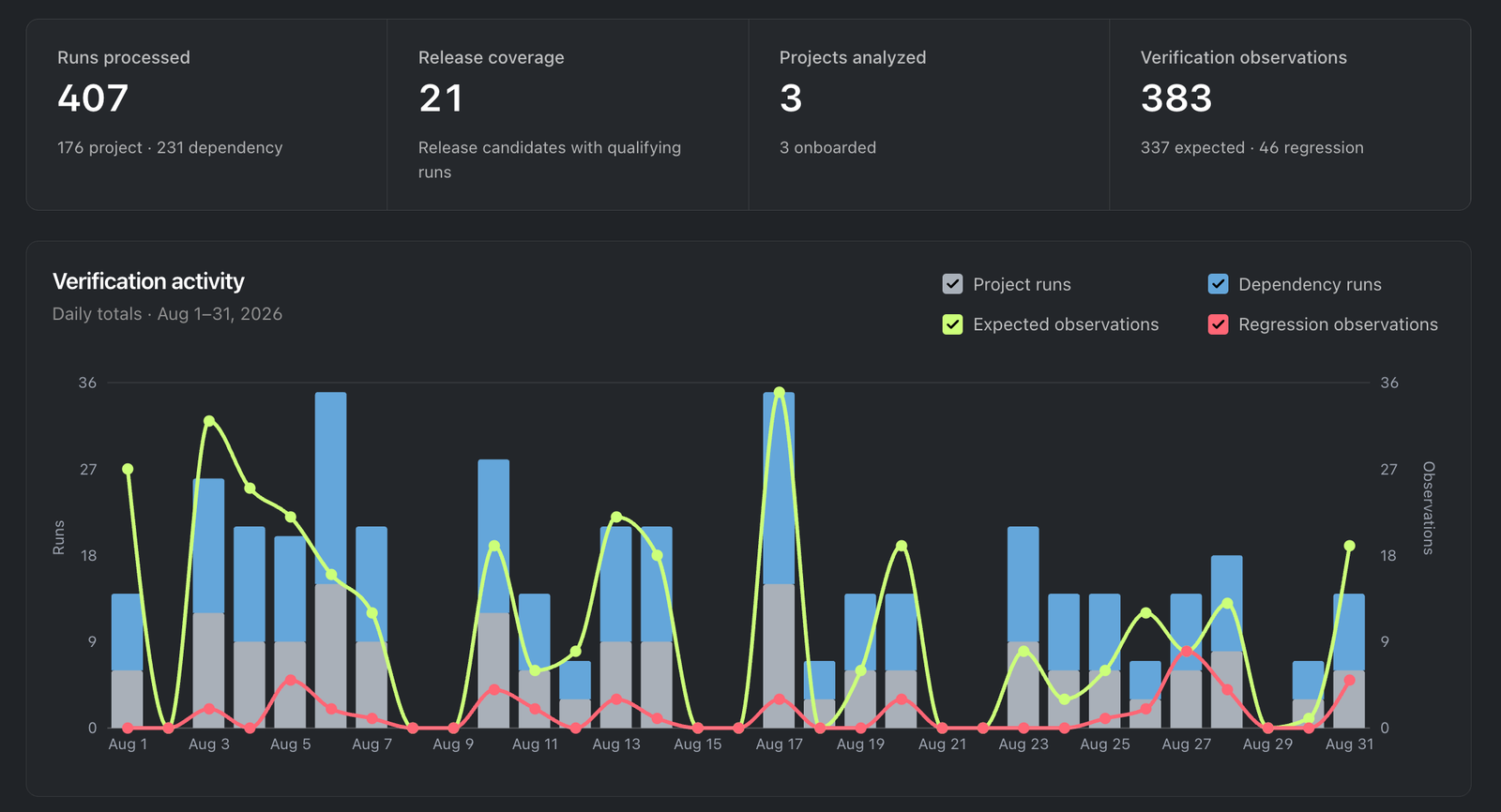The width and height of the screenshot is (1501, 812).
Task: Click the Aug 17 axis label
Action: point(779,744)
